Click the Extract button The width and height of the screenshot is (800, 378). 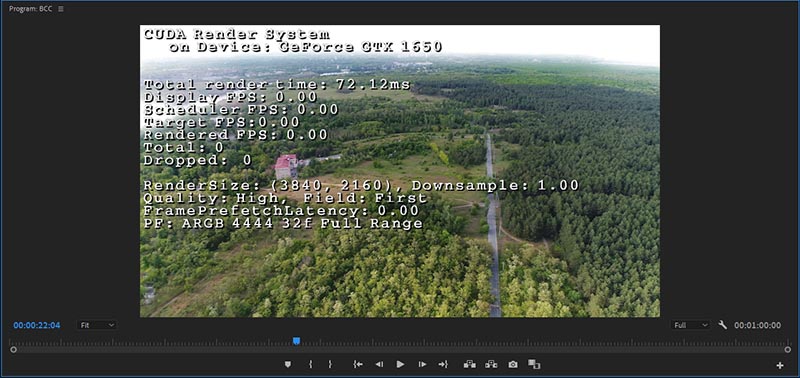click(491, 364)
